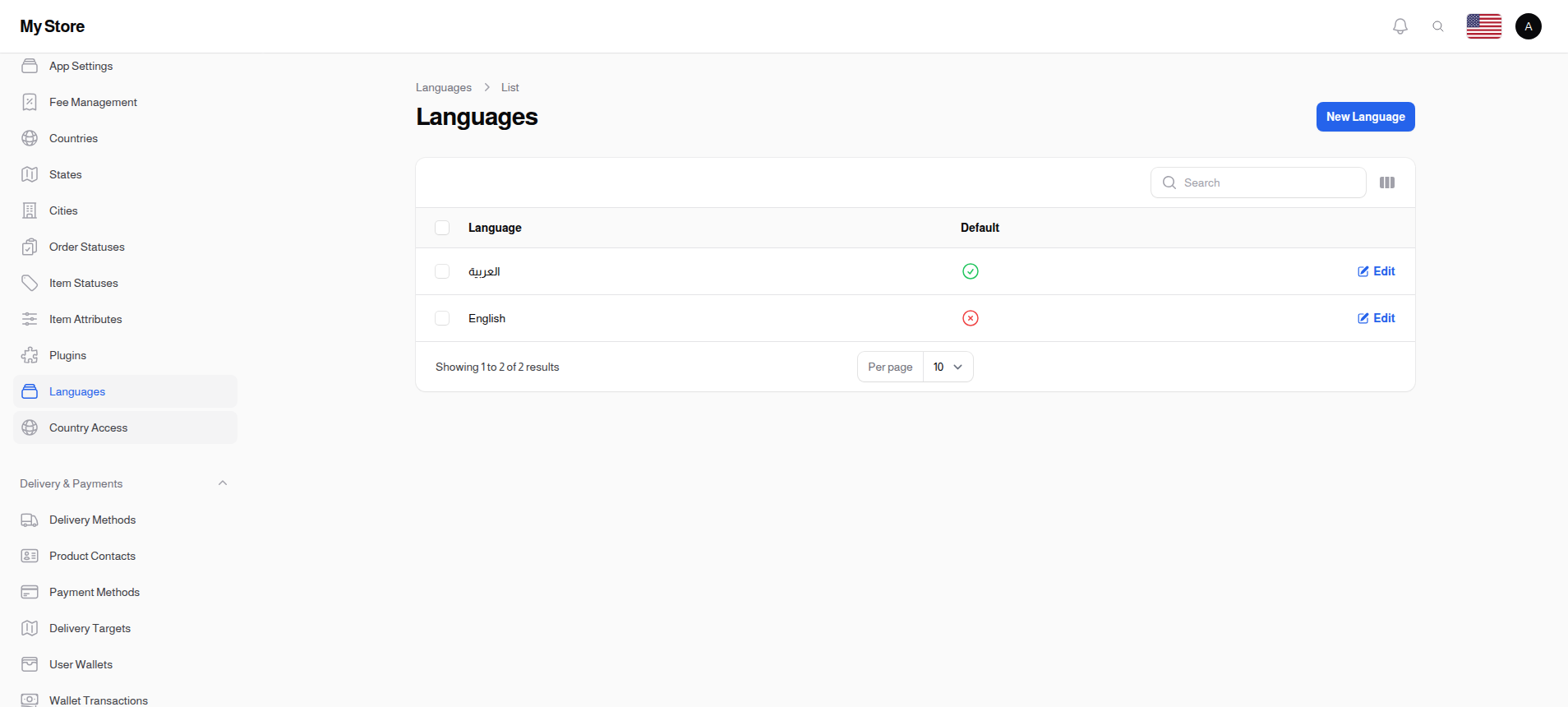Edit the العربية language

tap(1377, 271)
